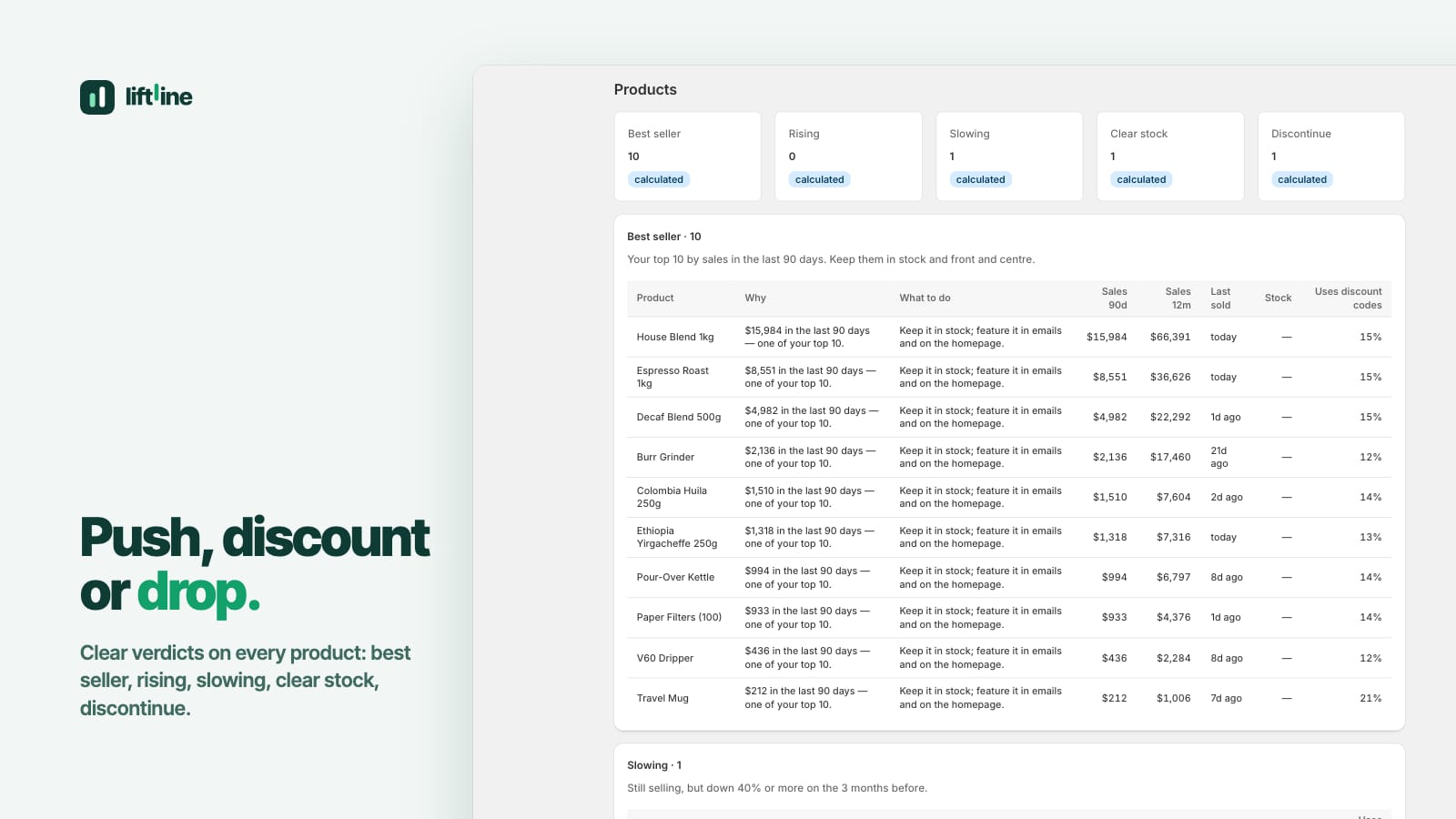Click the 21% discount code value
This screenshot has width=1456, height=819.
tap(1370, 698)
